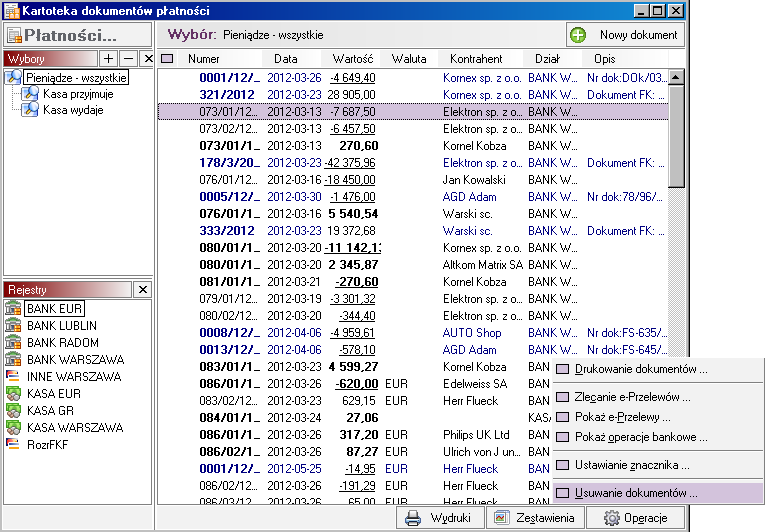Screen dimensions: 766x532
Task: Click the Kasa przyjmuje magnifier icon
Action: point(30,94)
